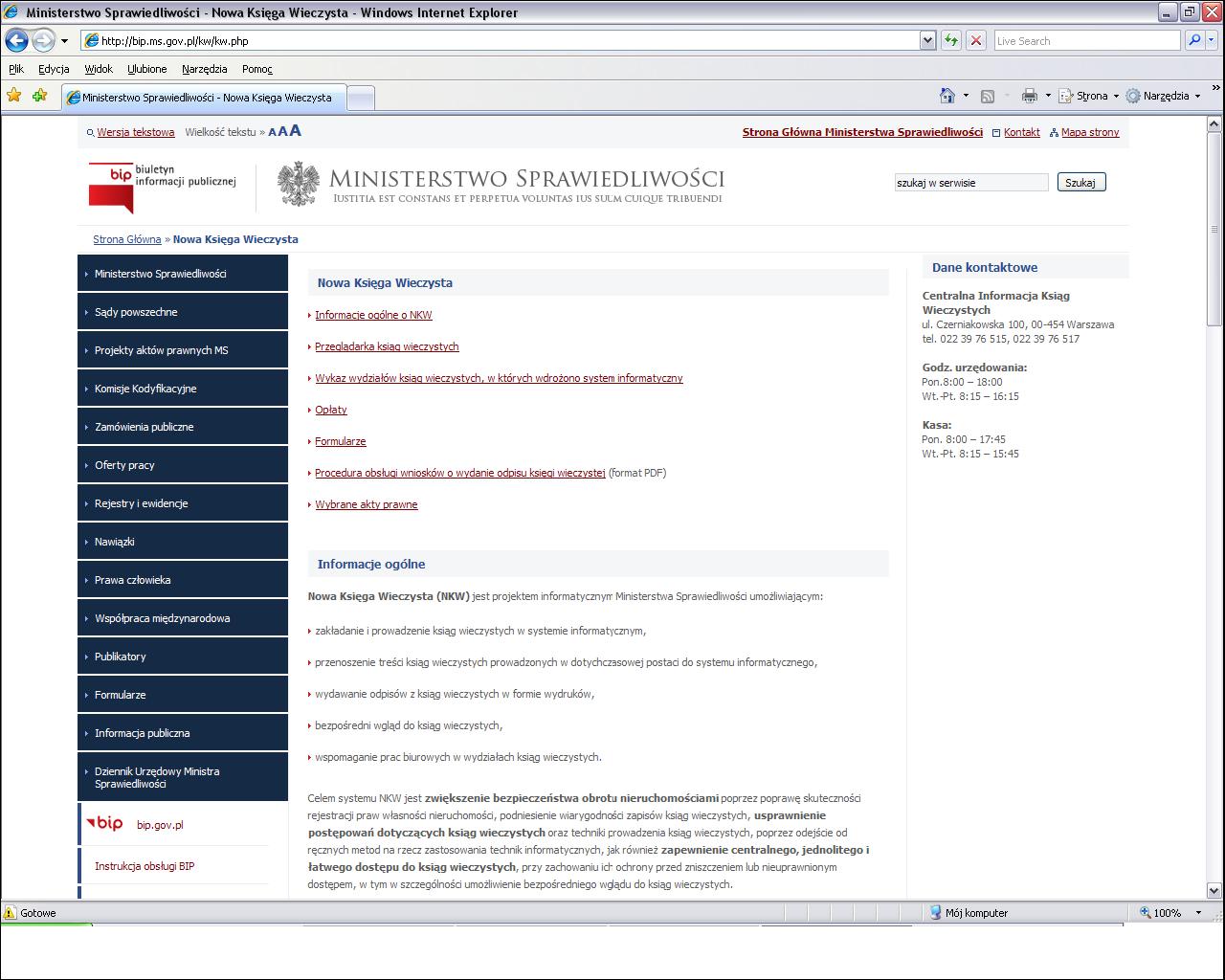Click the vertical scrollbar down arrow
The image size is (1225, 980).
pos(1214,890)
